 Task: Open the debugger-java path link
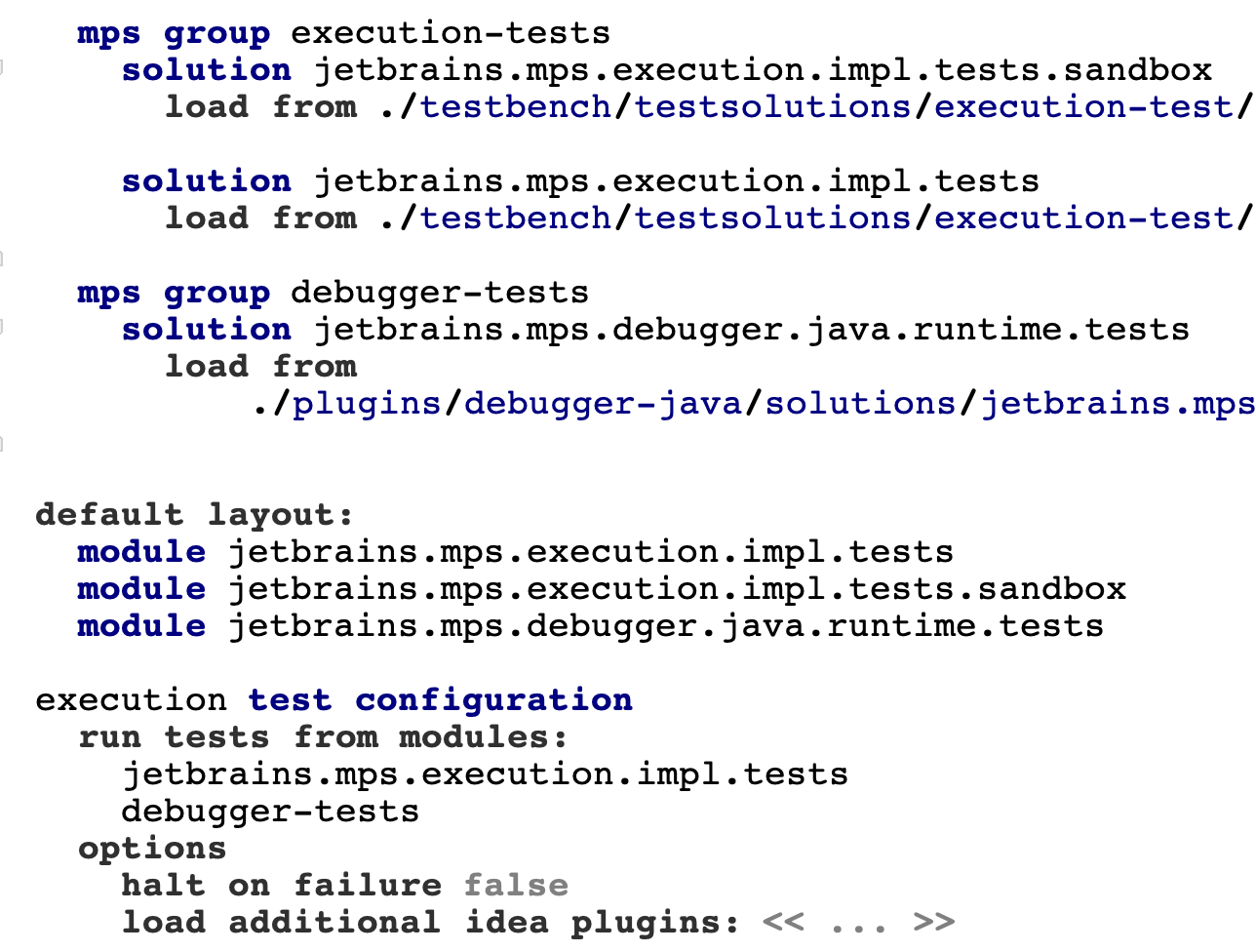(603, 404)
